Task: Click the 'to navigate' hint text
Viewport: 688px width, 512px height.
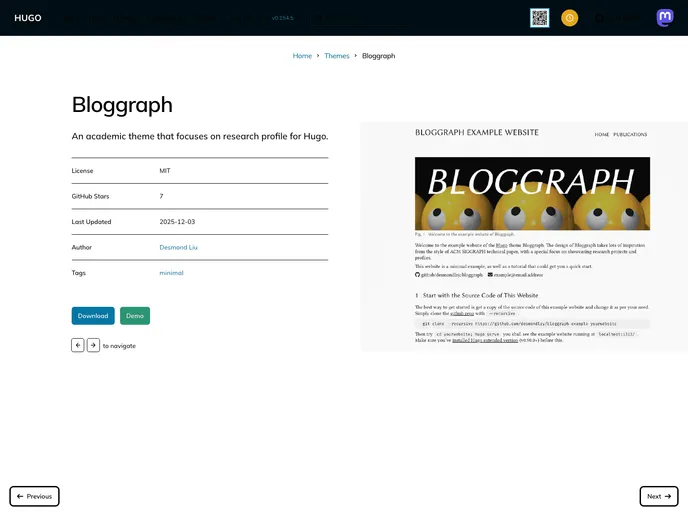Action: pyautogui.click(x=119, y=346)
